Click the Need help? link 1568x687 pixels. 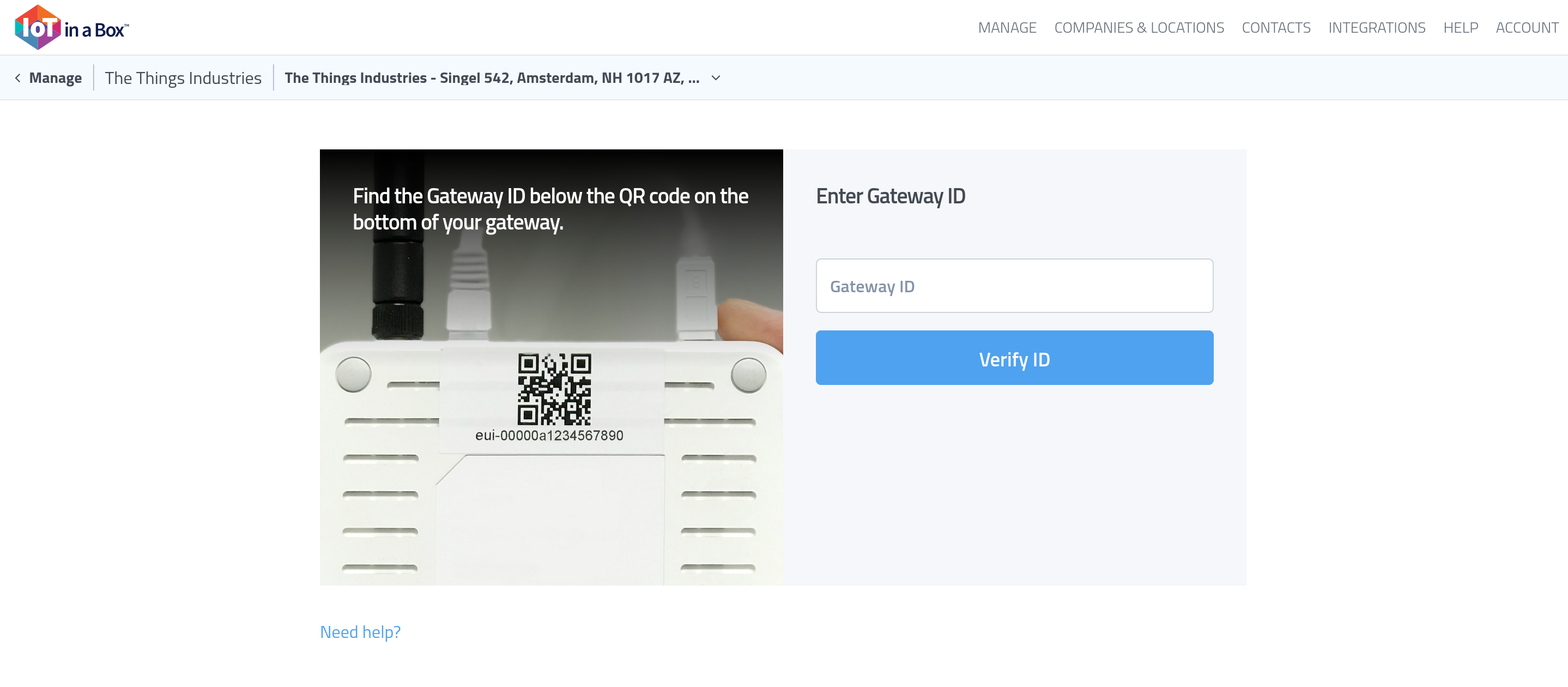click(360, 631)
